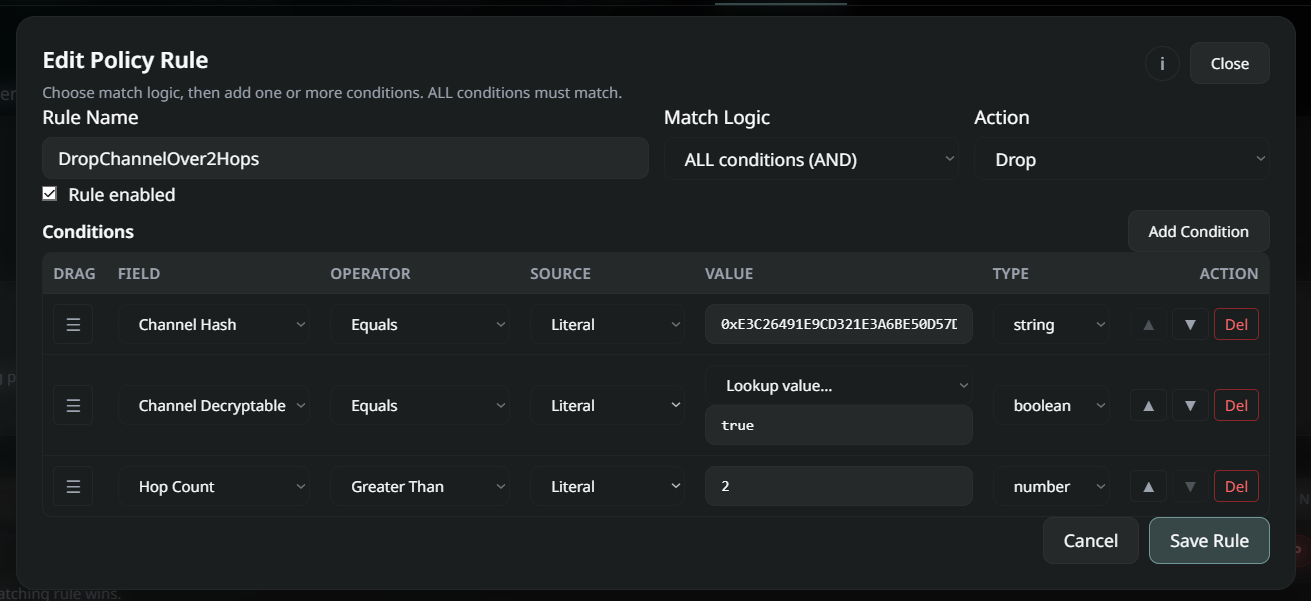Open the Match Logic dropdown
Viewport: 1311px width, 601px height.
[x=811, y=159]
